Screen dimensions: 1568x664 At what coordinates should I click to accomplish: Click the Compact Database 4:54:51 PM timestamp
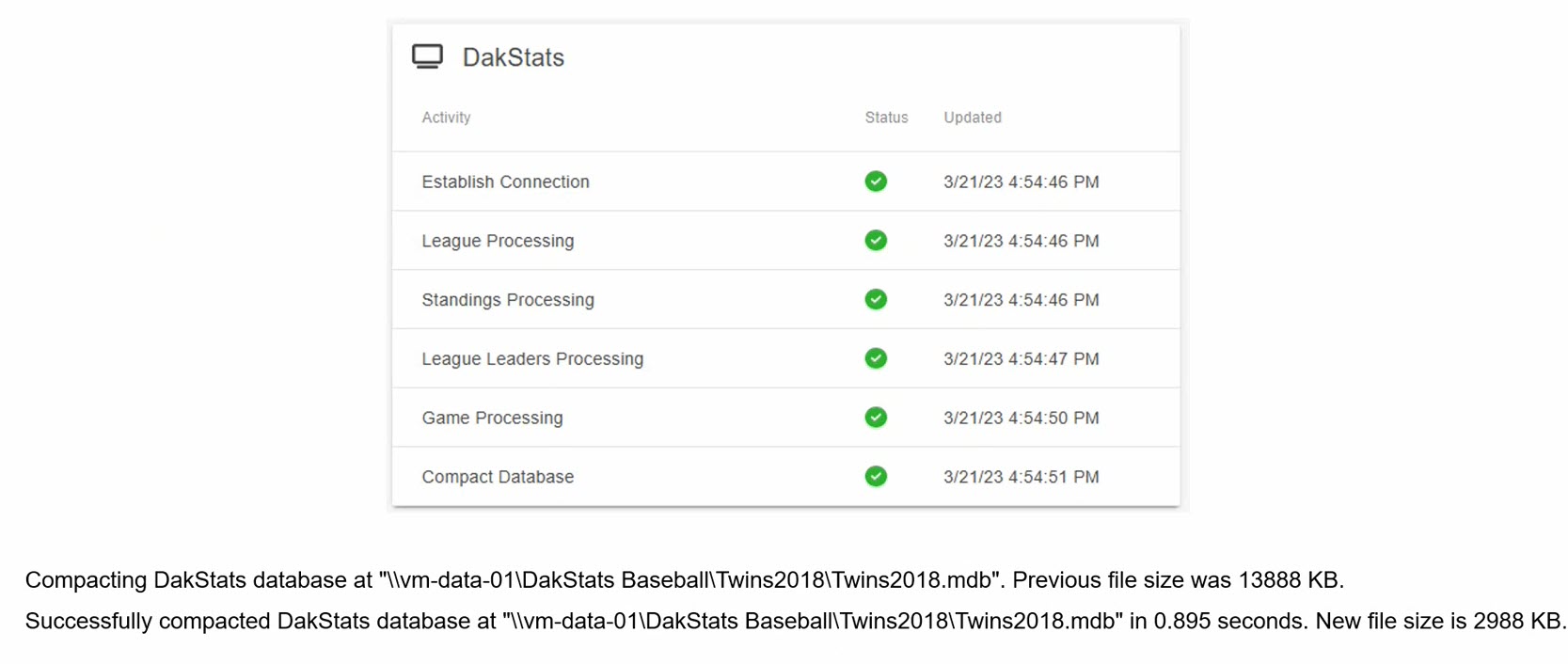coord(1021,477)
